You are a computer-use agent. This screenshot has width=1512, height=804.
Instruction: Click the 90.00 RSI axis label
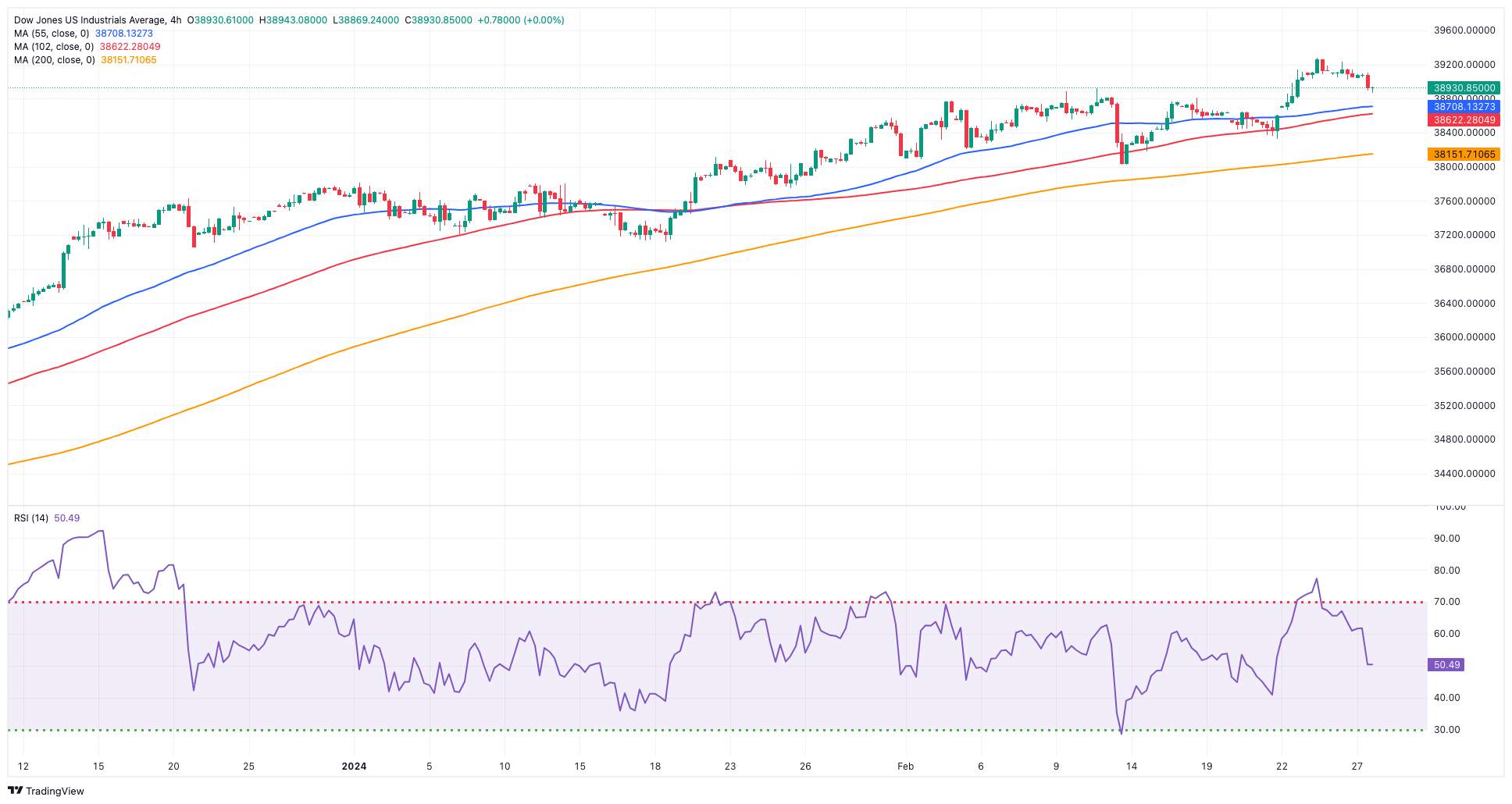tap(1446, 539)
